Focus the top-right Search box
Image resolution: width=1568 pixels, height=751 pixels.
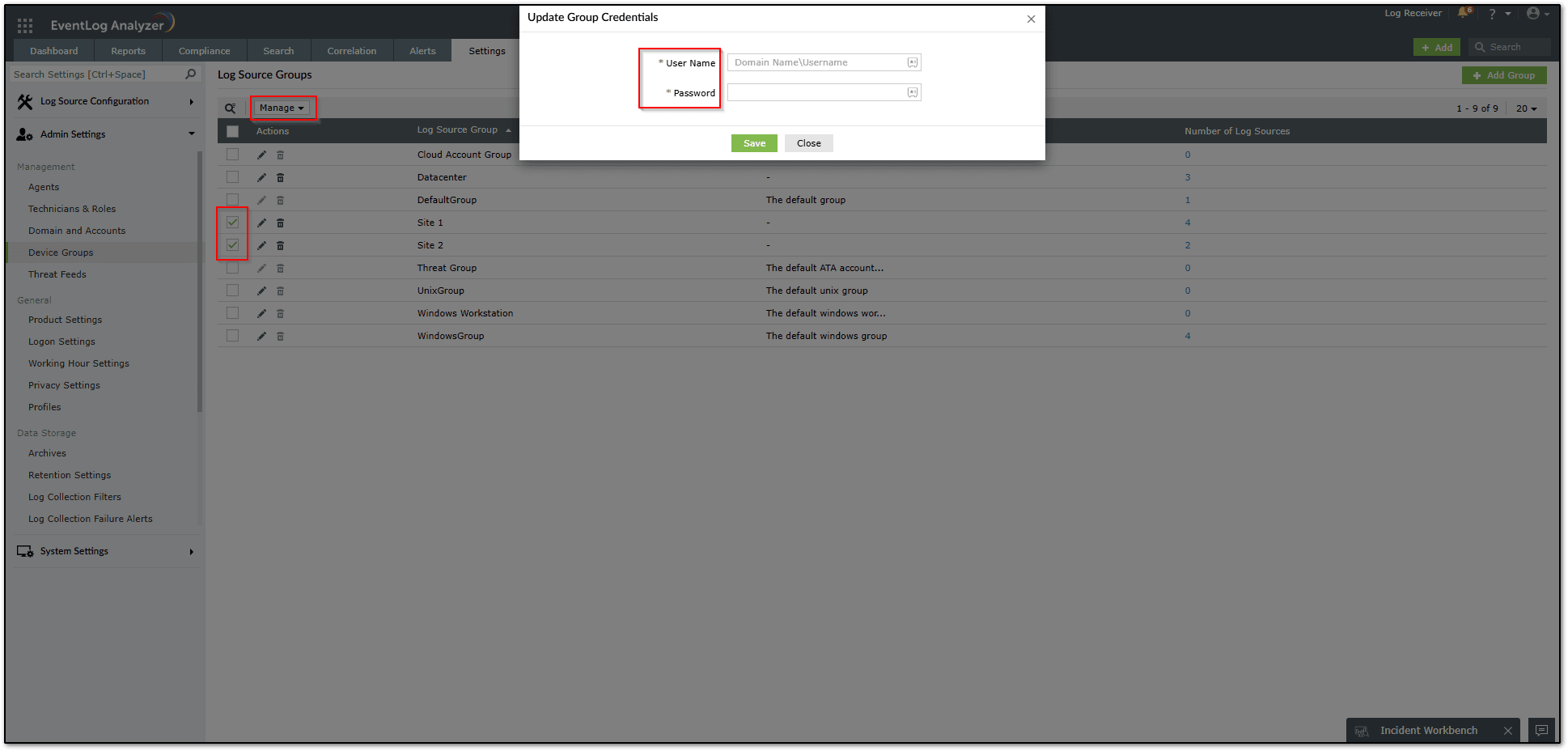[1510, 48]
